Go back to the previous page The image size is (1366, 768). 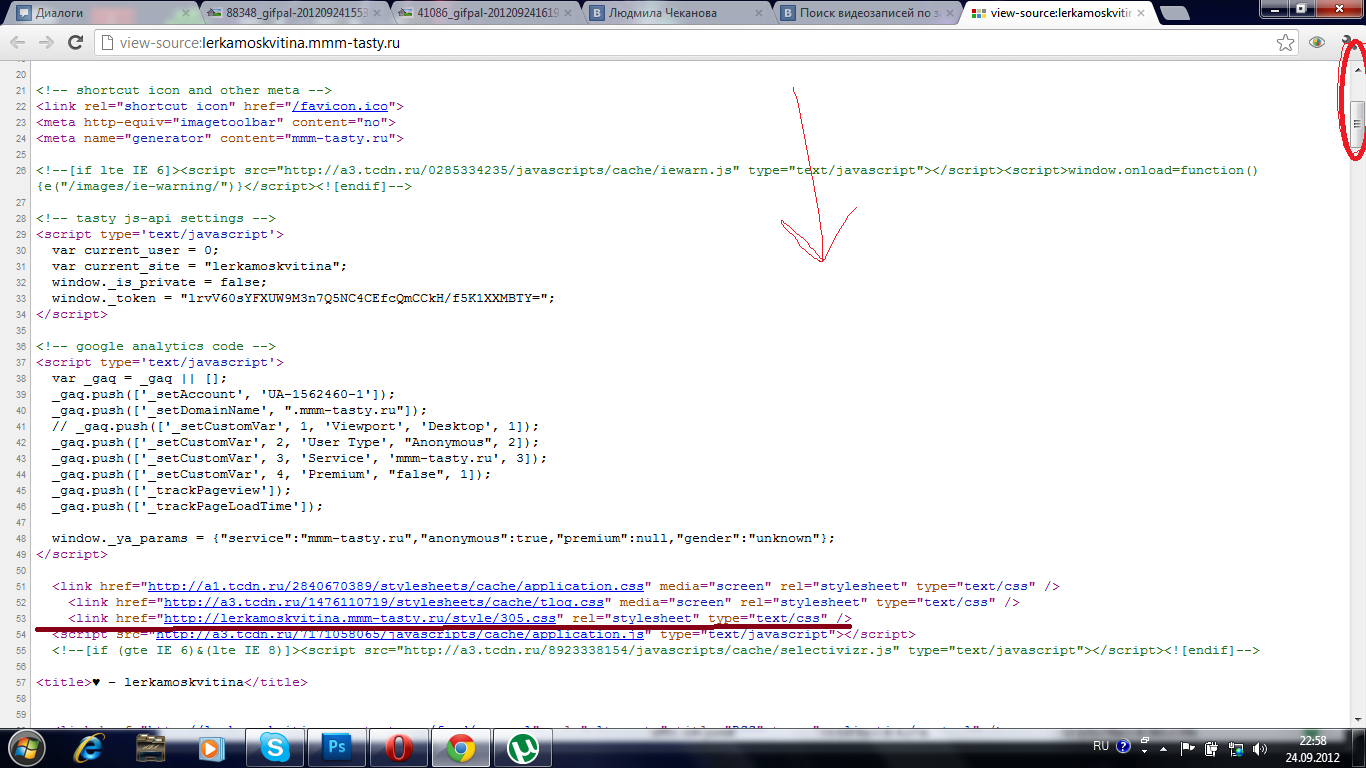[18, 43]
